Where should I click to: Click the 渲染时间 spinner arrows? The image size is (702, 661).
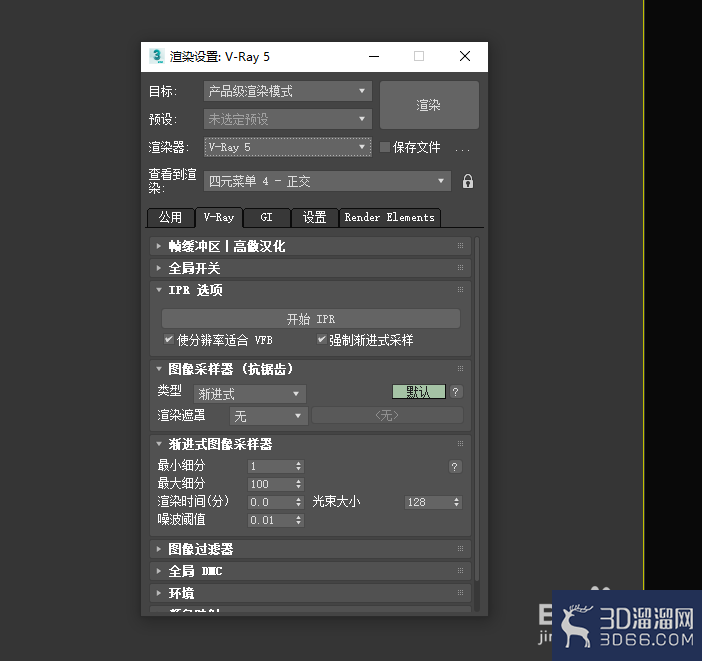pos(299,502)
